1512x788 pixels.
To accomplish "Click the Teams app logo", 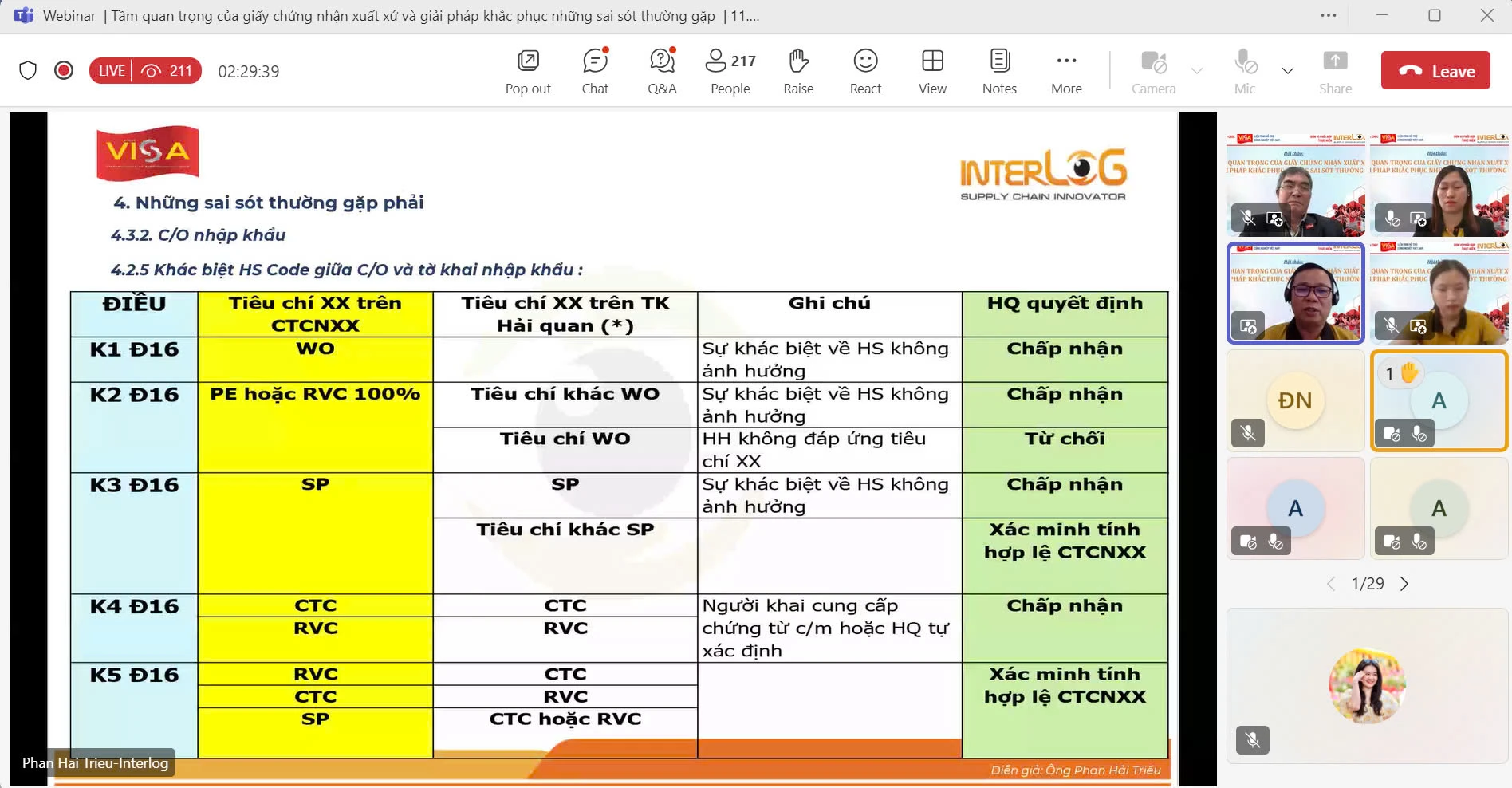I will 23,15.
